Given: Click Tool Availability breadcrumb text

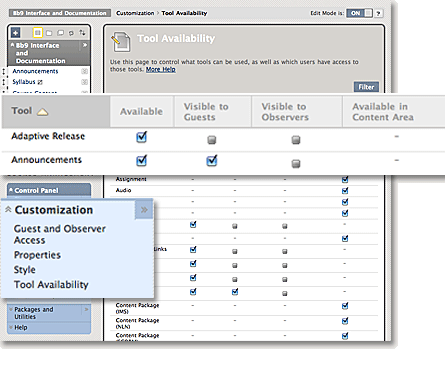Looking at the screenshot, I should tap(184, 13).
